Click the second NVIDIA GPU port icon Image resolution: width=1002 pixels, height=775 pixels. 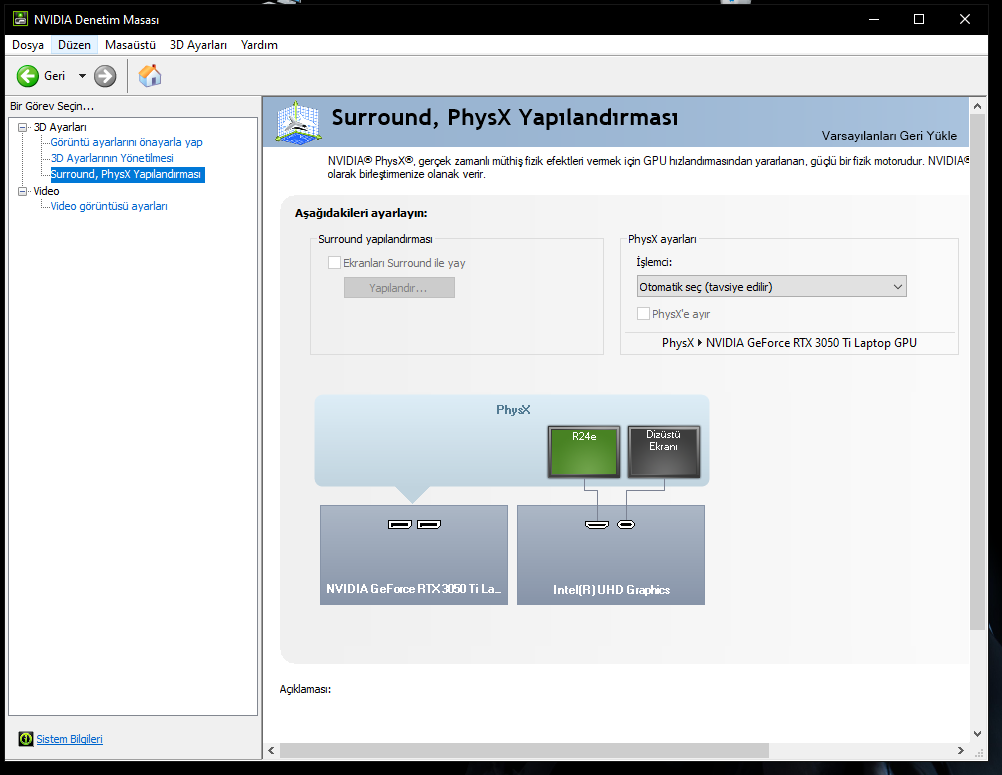point(429,525)
